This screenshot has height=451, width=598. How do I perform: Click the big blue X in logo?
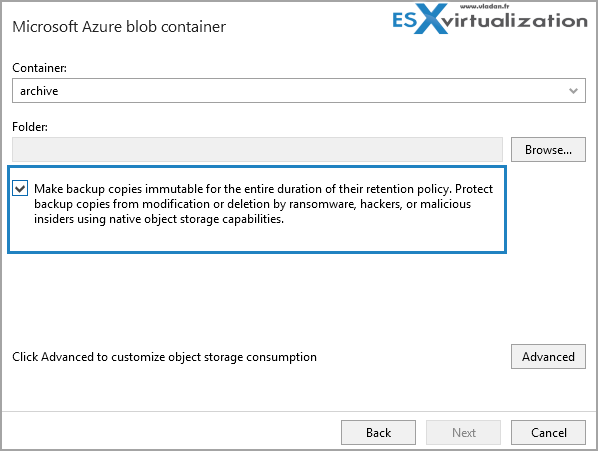(431, 19)
